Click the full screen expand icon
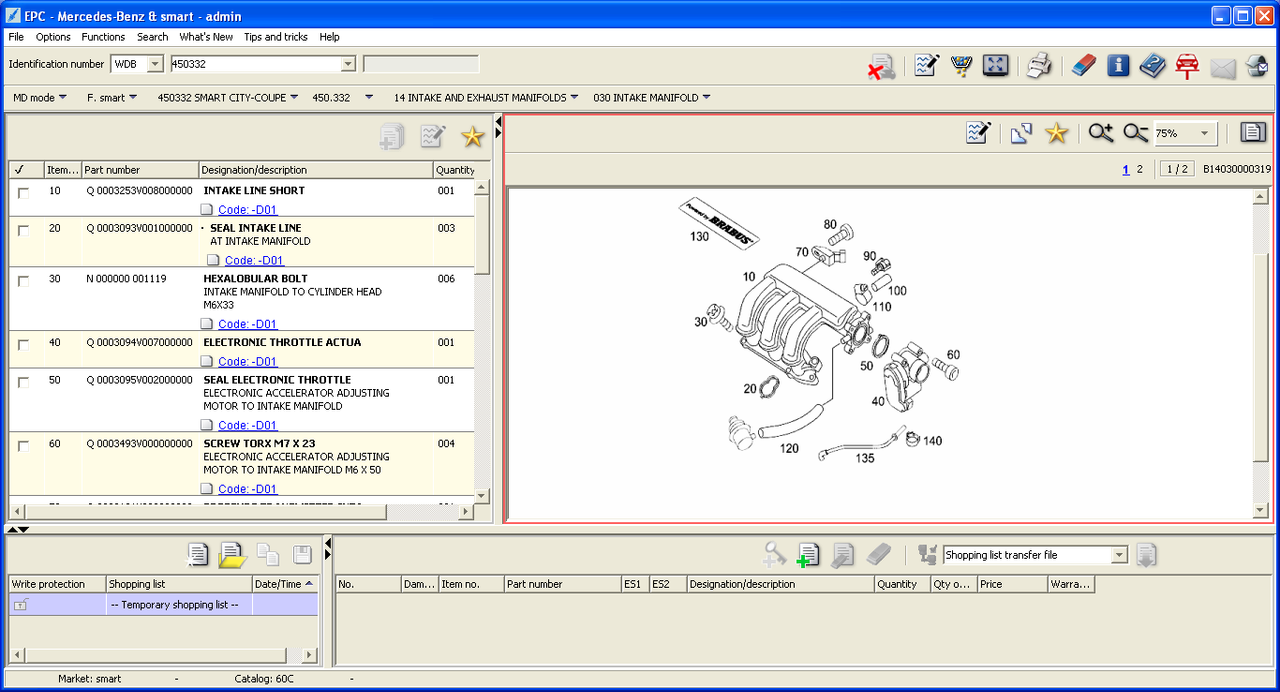Screen dimensions: 1280x692 click(x=995, y=66)
